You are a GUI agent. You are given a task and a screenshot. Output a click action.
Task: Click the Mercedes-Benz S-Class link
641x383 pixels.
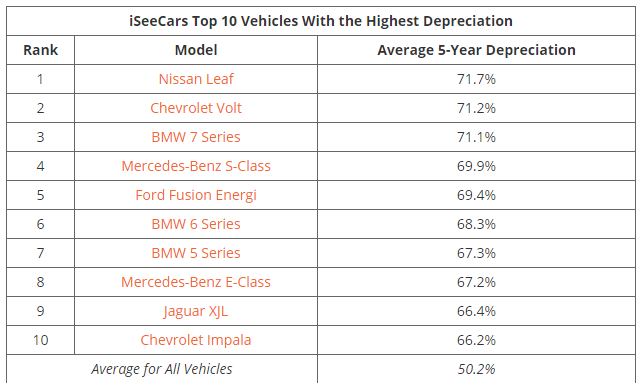[196, 166]
